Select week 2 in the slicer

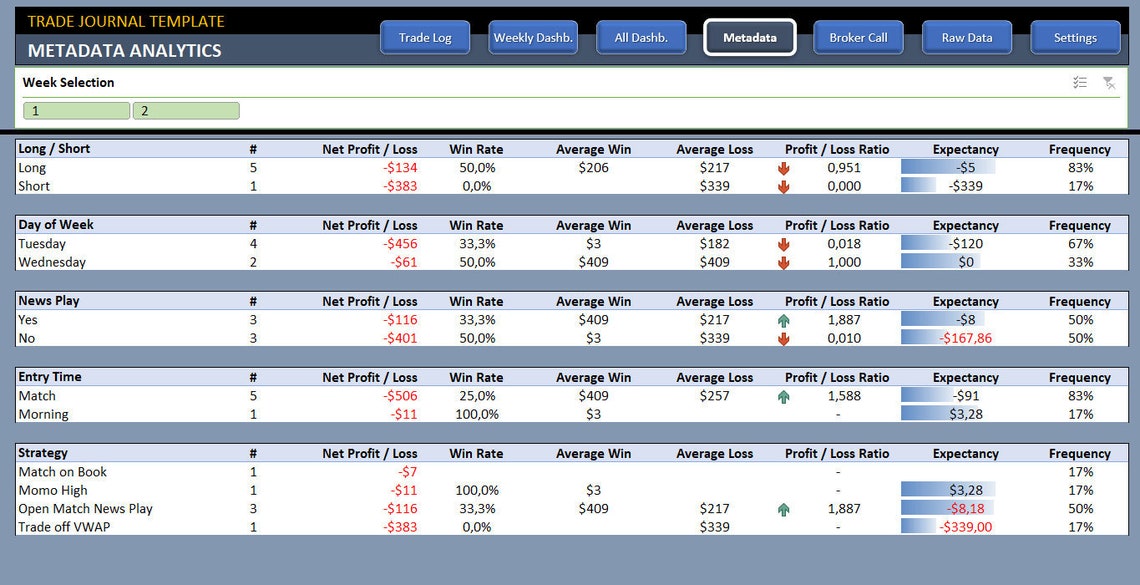point(184,110)
